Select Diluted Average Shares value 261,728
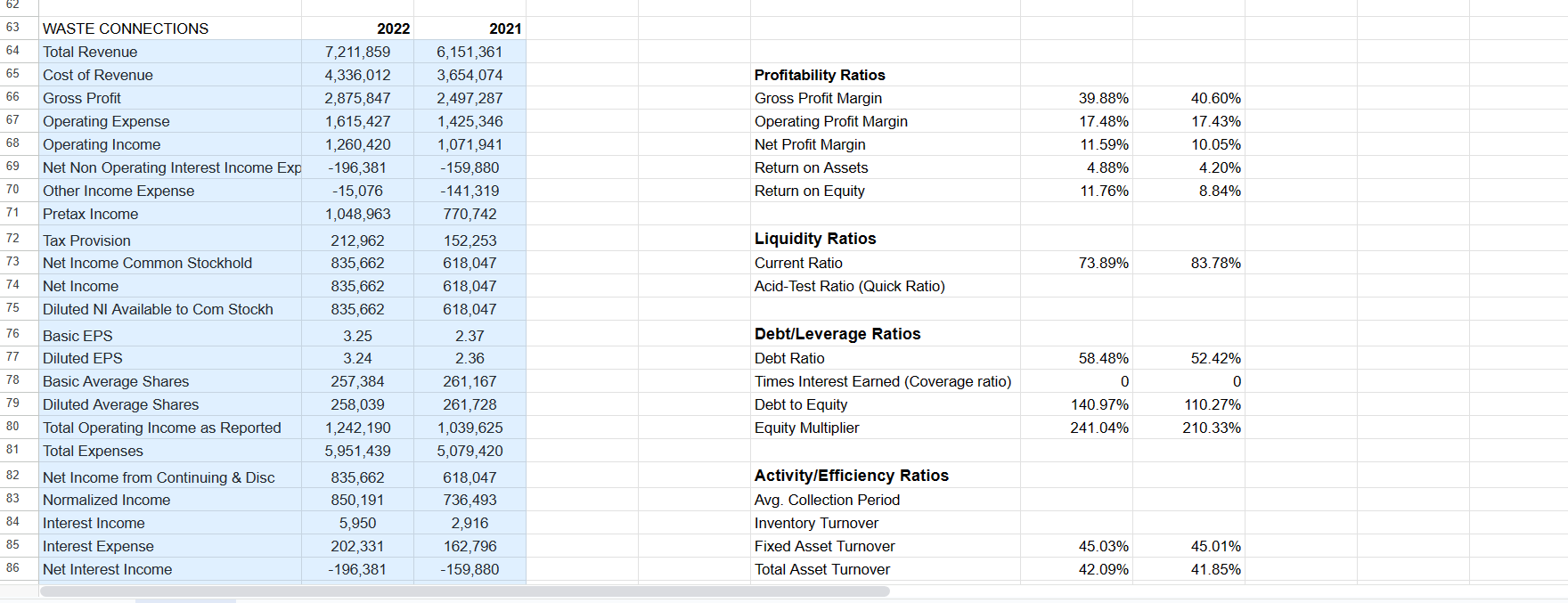This screenshot has height=603, width=1568. [x=470, y=404]
